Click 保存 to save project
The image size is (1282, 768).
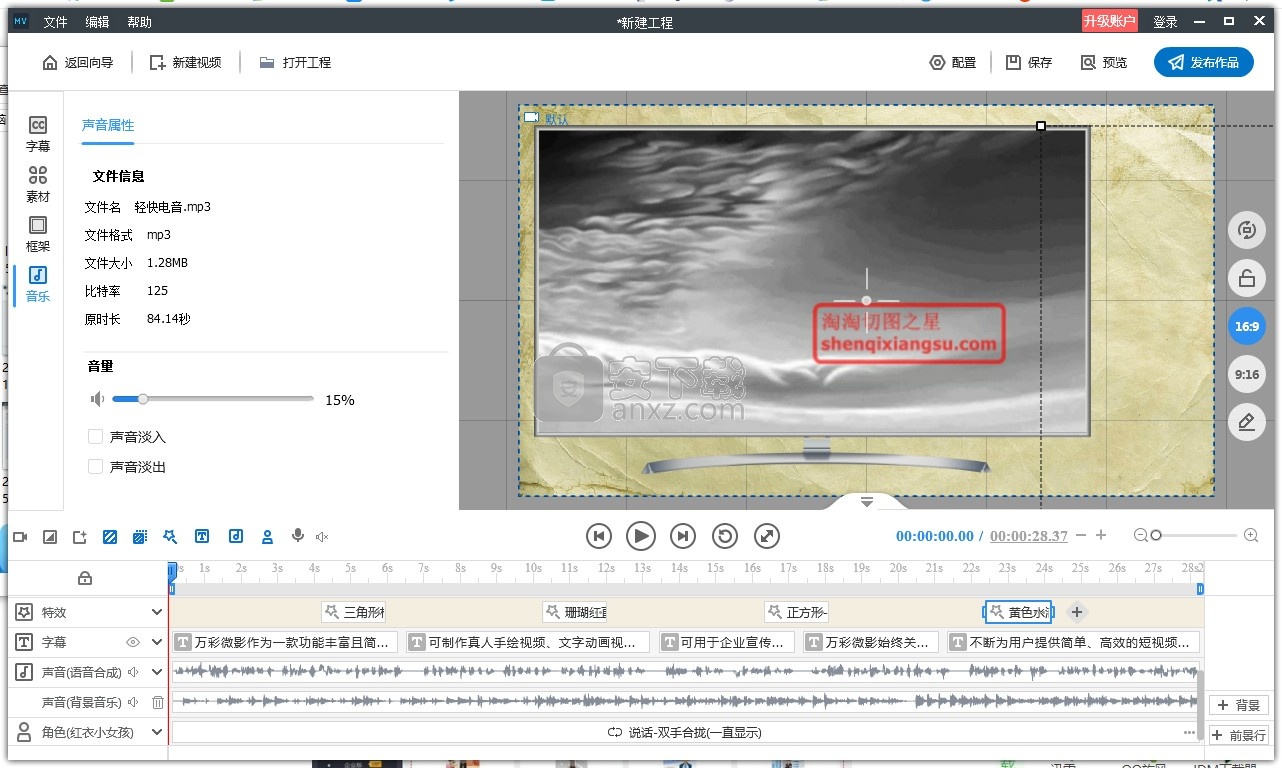(x=1029, y=62)
